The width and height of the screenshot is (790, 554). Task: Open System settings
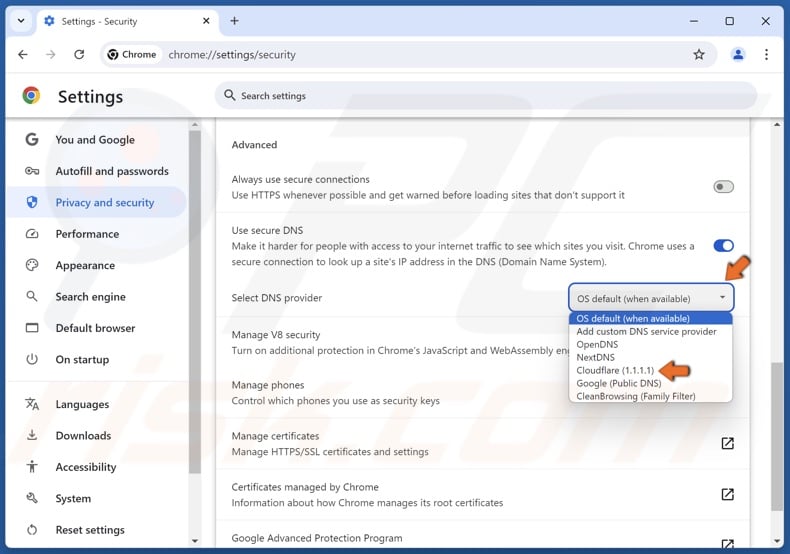pos(96,498)
